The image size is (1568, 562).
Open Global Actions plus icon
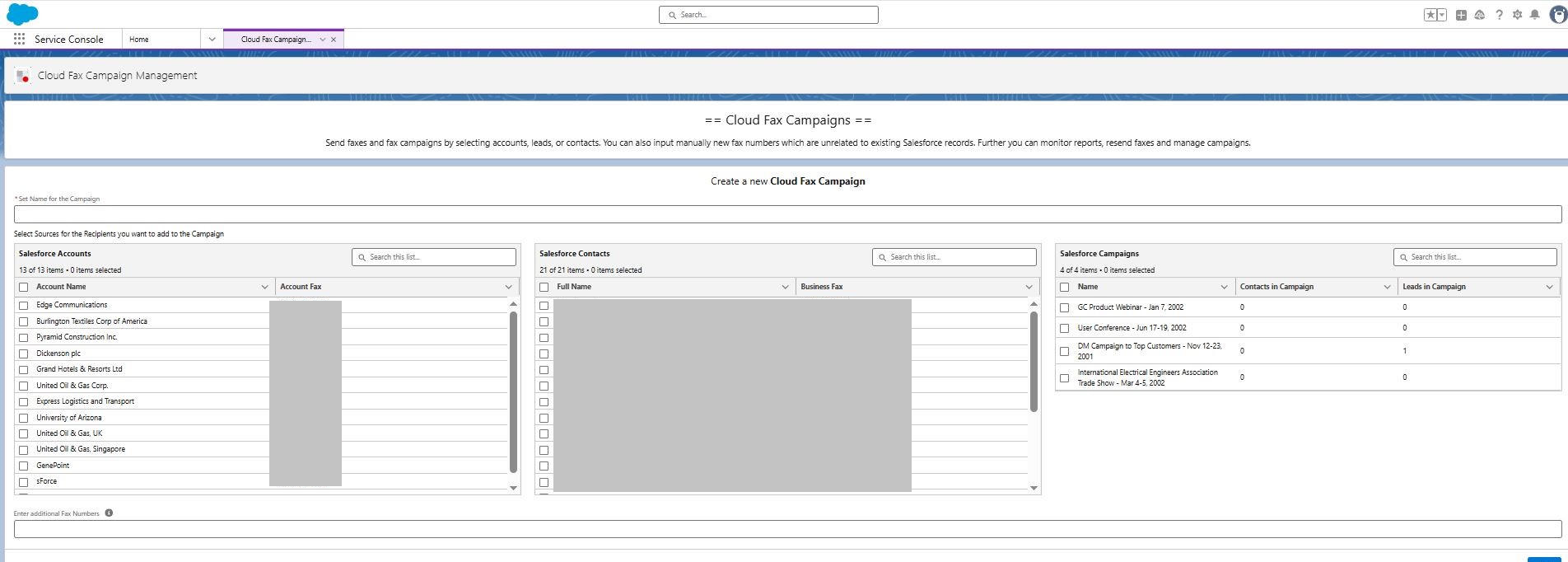click(x=1461, y=15)
